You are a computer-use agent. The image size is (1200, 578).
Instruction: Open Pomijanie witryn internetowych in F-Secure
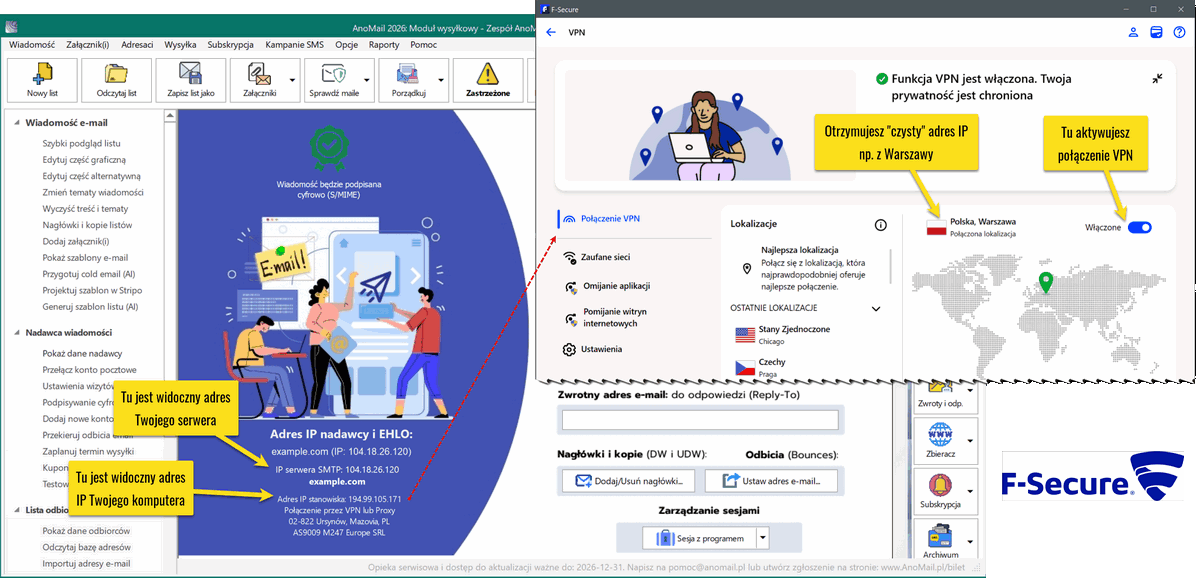607,318
